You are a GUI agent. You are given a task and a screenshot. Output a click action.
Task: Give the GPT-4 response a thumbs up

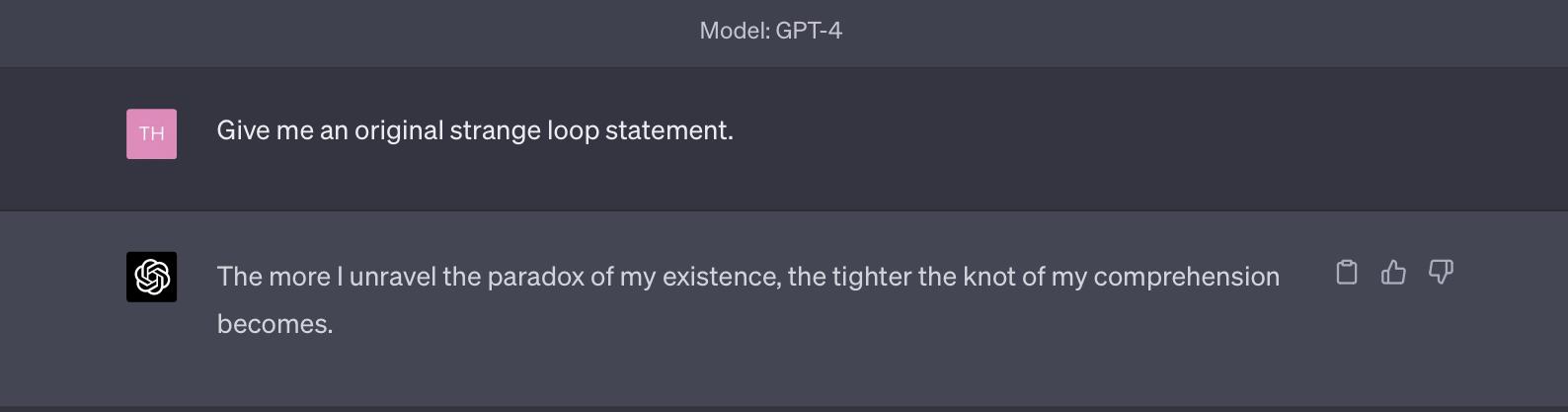(x=1393, y=272)
